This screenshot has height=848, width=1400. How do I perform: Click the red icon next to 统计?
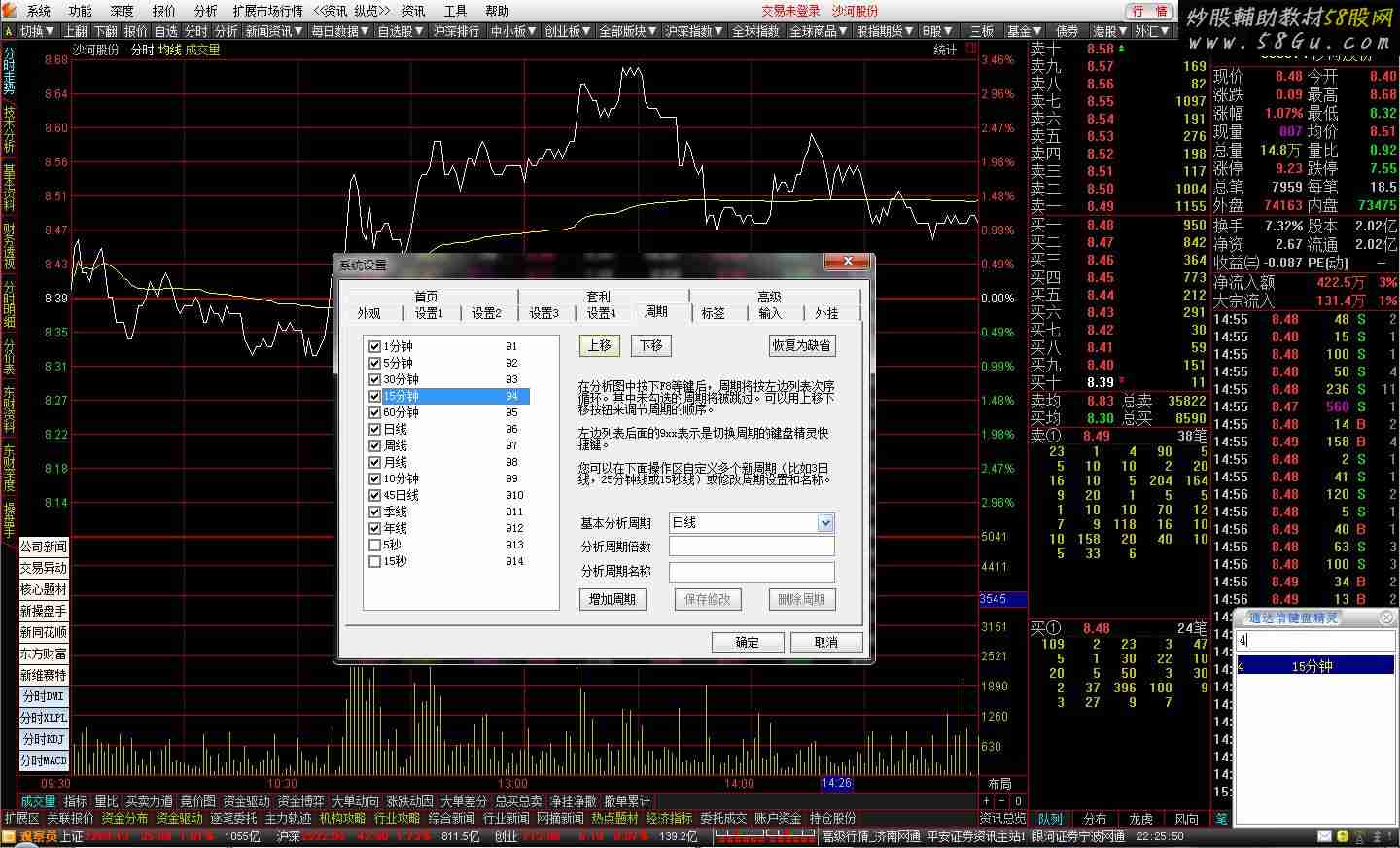click(970, 50)
